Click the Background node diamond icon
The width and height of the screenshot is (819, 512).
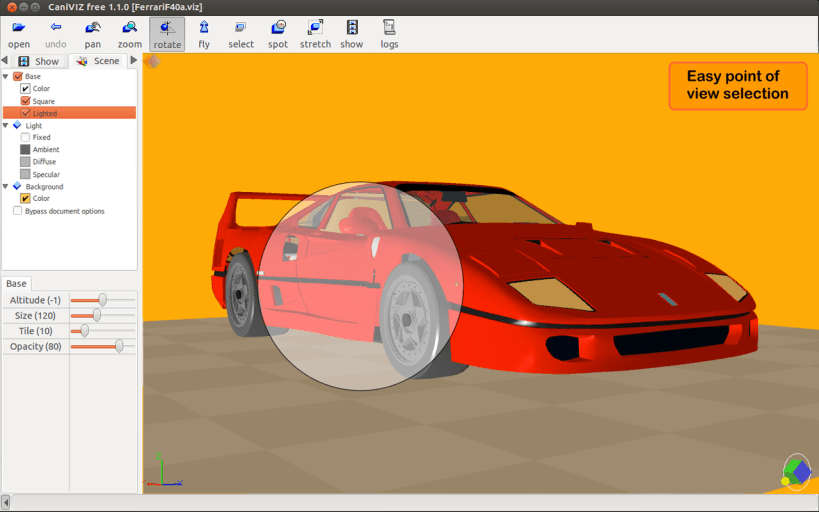[x=17, y=186]
